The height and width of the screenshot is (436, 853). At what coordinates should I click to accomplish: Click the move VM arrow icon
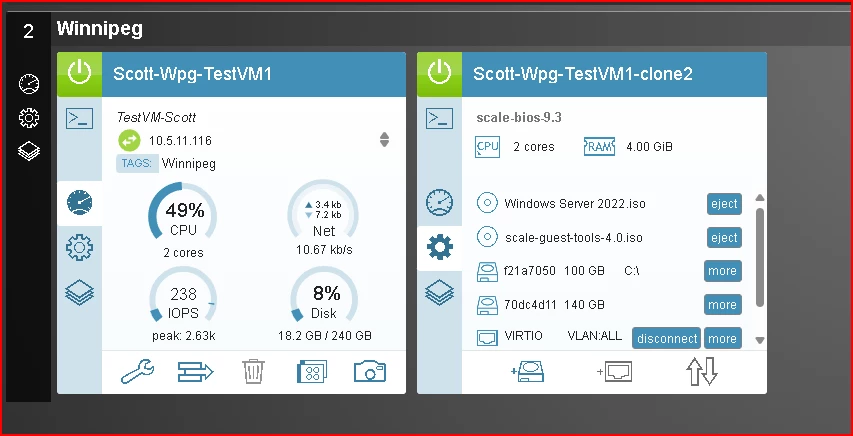[195, 372]
